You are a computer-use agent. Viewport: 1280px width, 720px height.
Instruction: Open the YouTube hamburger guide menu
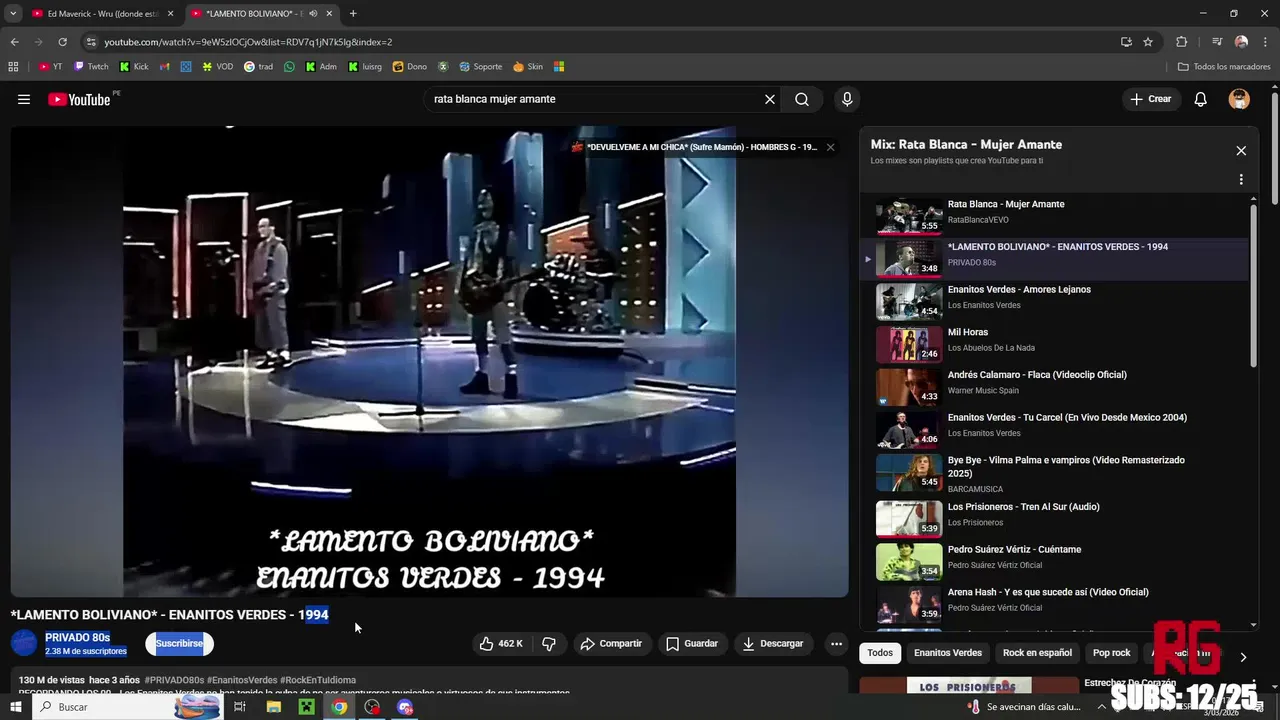[24, 99]
